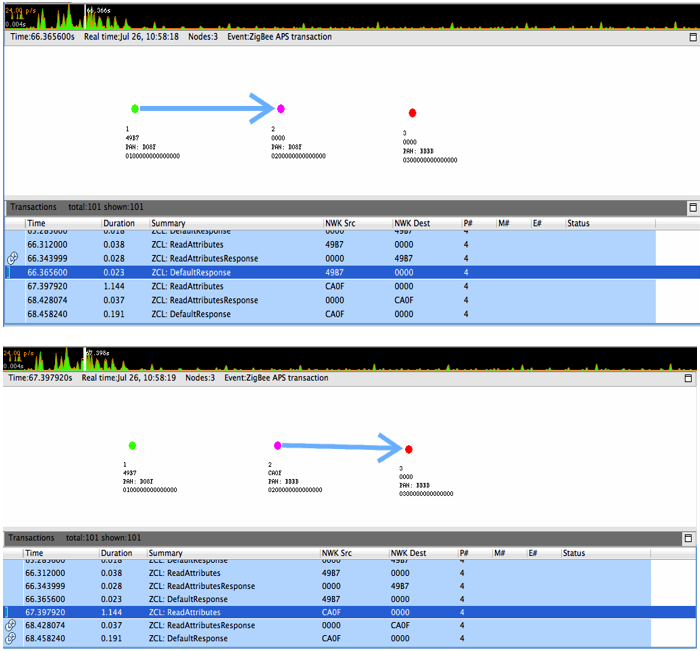Sort by Summary column in lower table

(x=233, y=553)
